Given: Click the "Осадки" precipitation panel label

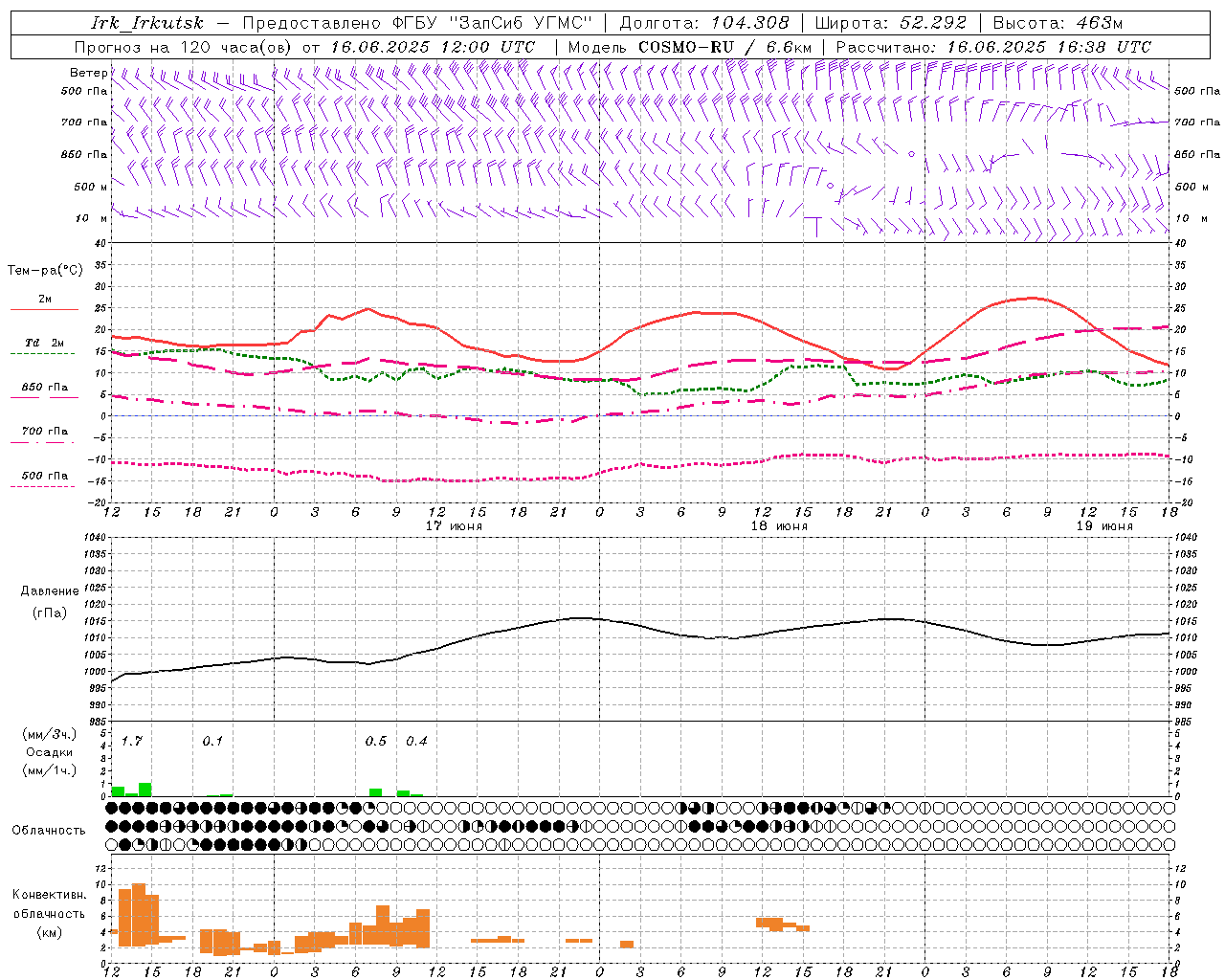Looking at the screenshot, I should pyautogui.click(x=49, y=752).
